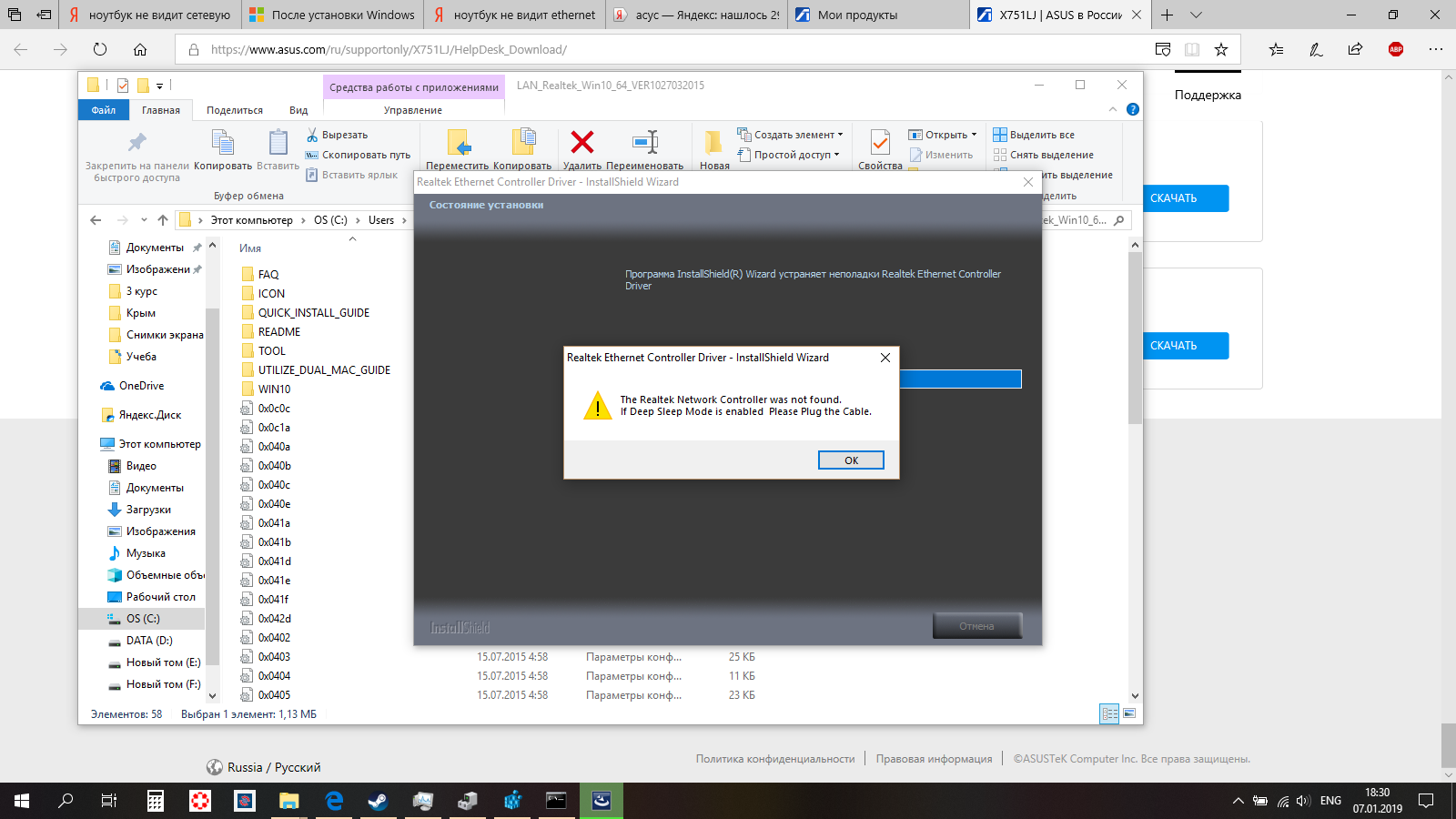This screenshot has width=1456, height=819.
Task: Switch to the Поделиться ribbon tab
Action: coord(235,110)
